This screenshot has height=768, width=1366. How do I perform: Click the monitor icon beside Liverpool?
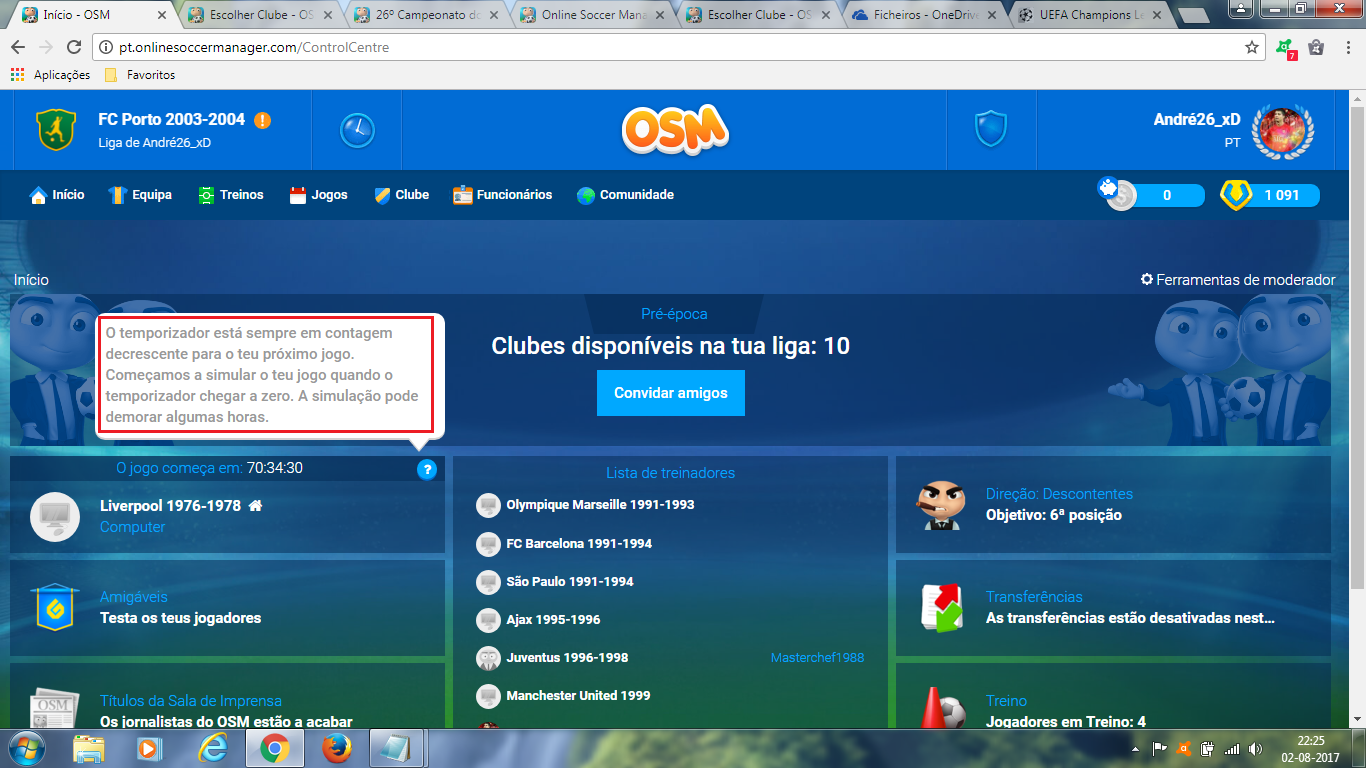click(x=55, y=516)
